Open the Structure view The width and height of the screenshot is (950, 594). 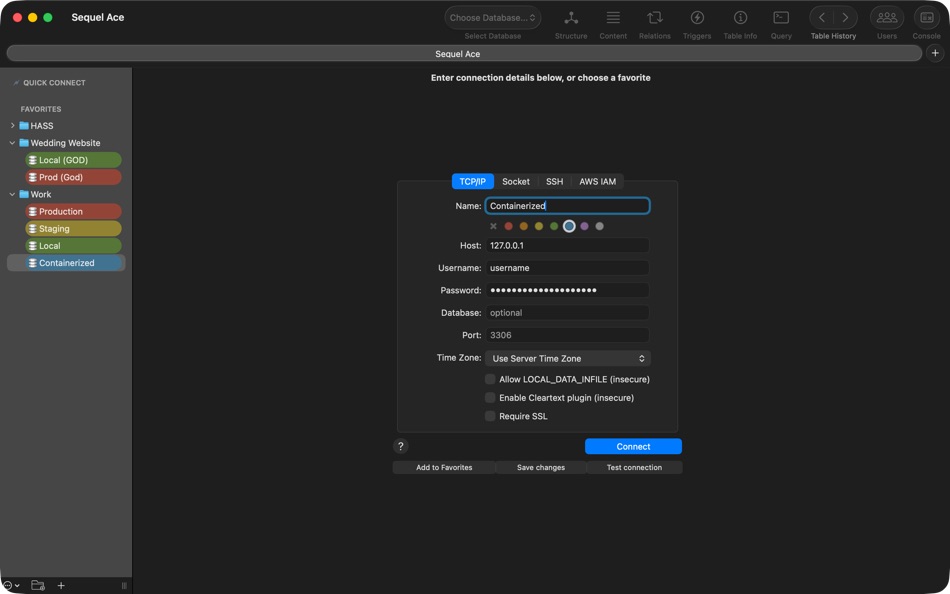(570, 22)
